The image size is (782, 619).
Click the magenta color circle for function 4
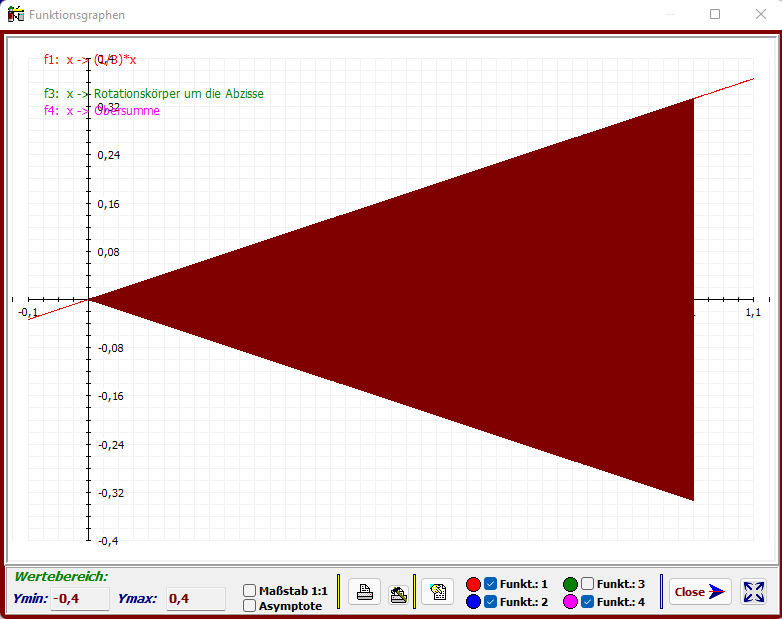(x=570, y=602)
